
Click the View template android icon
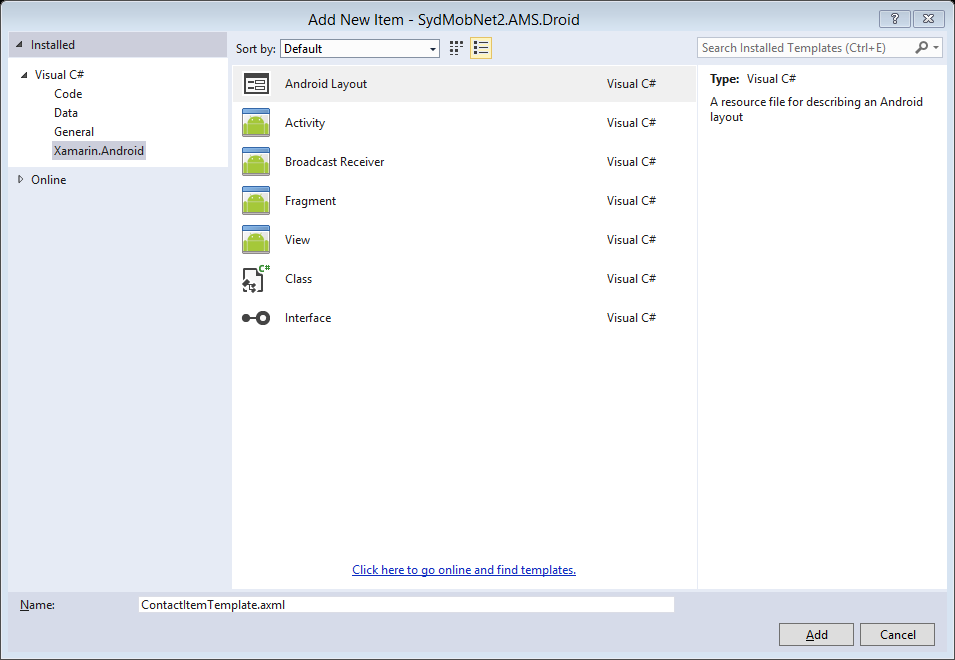point(256,239)
